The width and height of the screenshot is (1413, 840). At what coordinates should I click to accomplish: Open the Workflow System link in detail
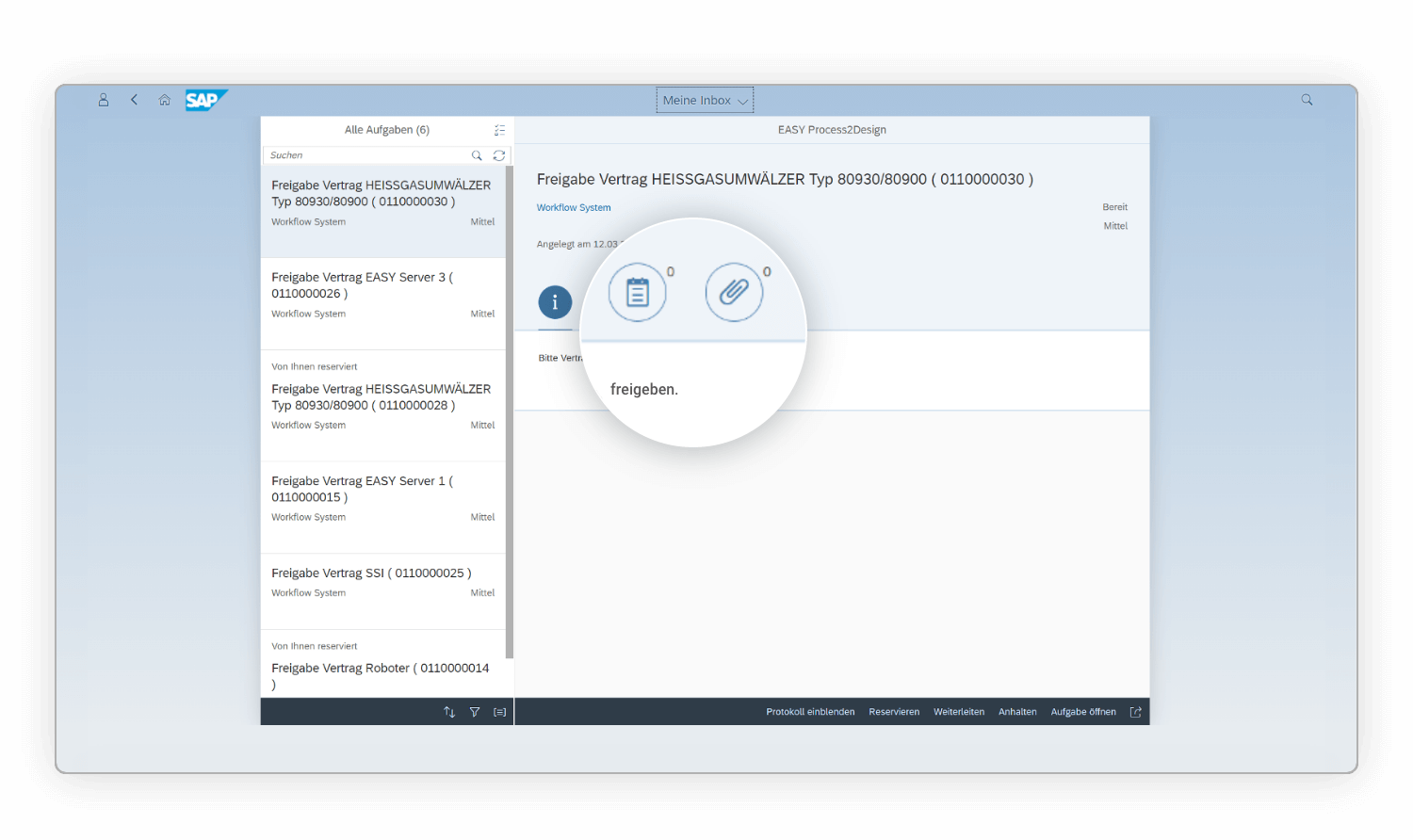tap(574, 207)
